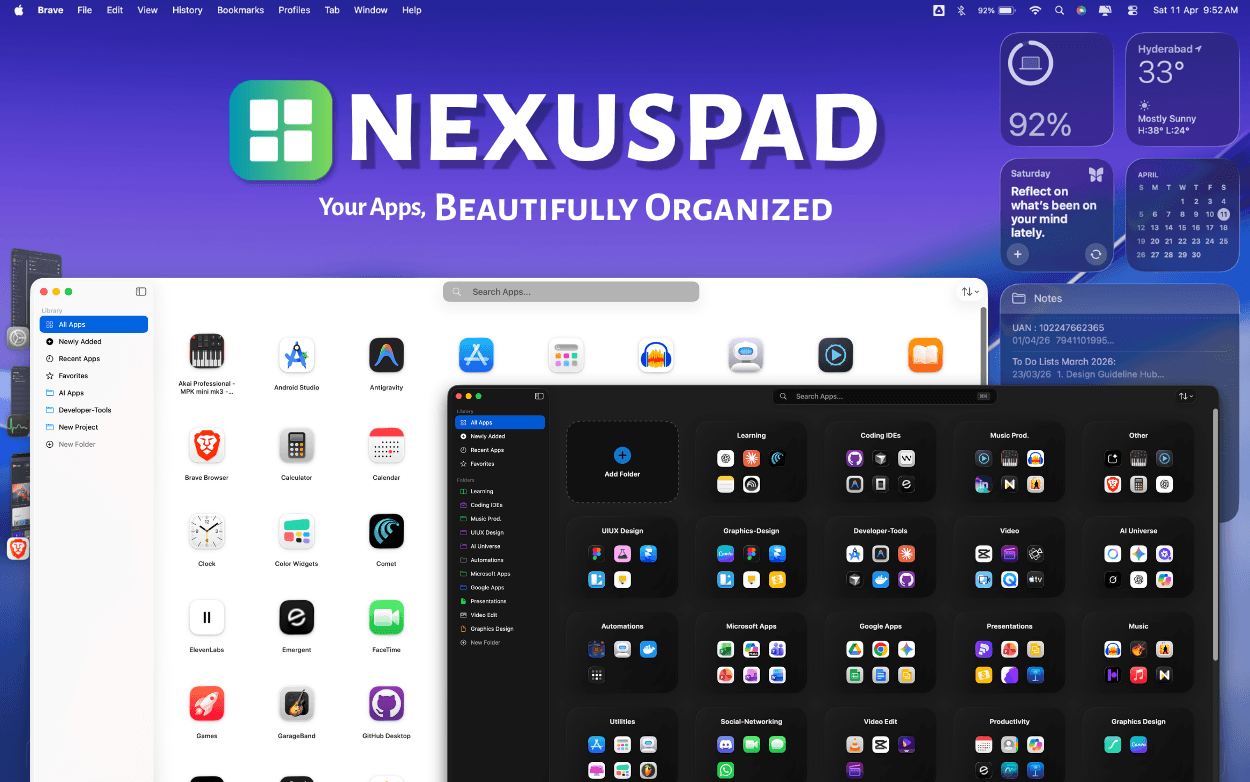Image resolution: width=1250 pixels, height=782 pixels.
Task: Open the Hyderabad weather widget
Action: click(x=1183, y=89)
